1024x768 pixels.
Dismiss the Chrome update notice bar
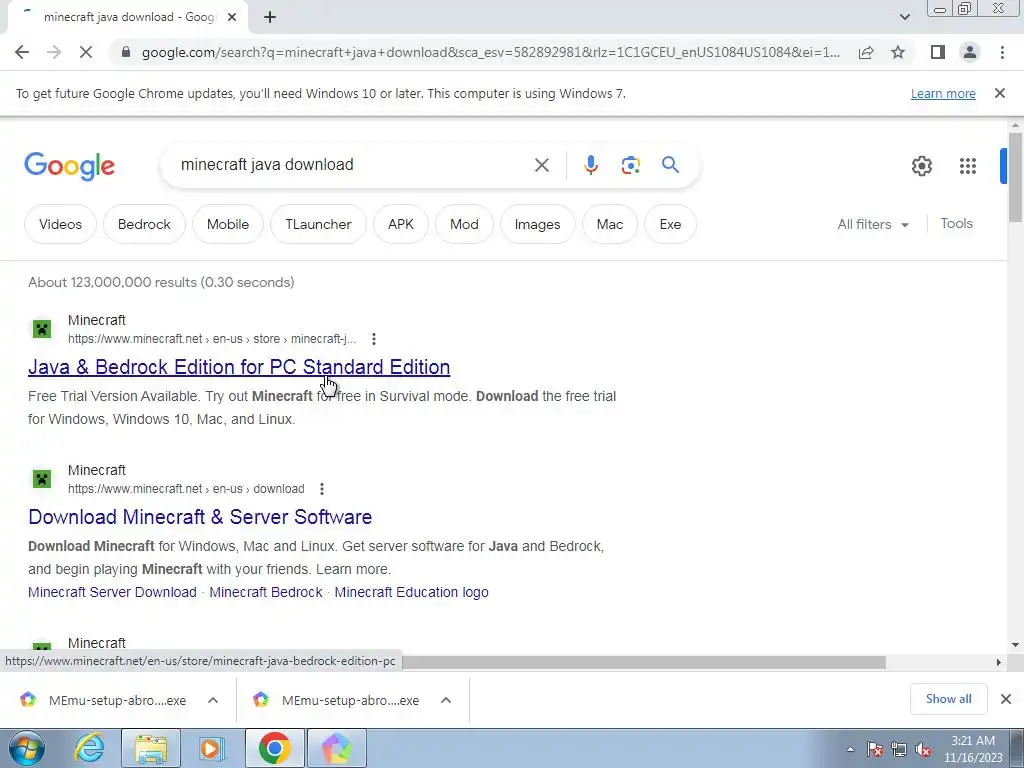(1000, 93)
